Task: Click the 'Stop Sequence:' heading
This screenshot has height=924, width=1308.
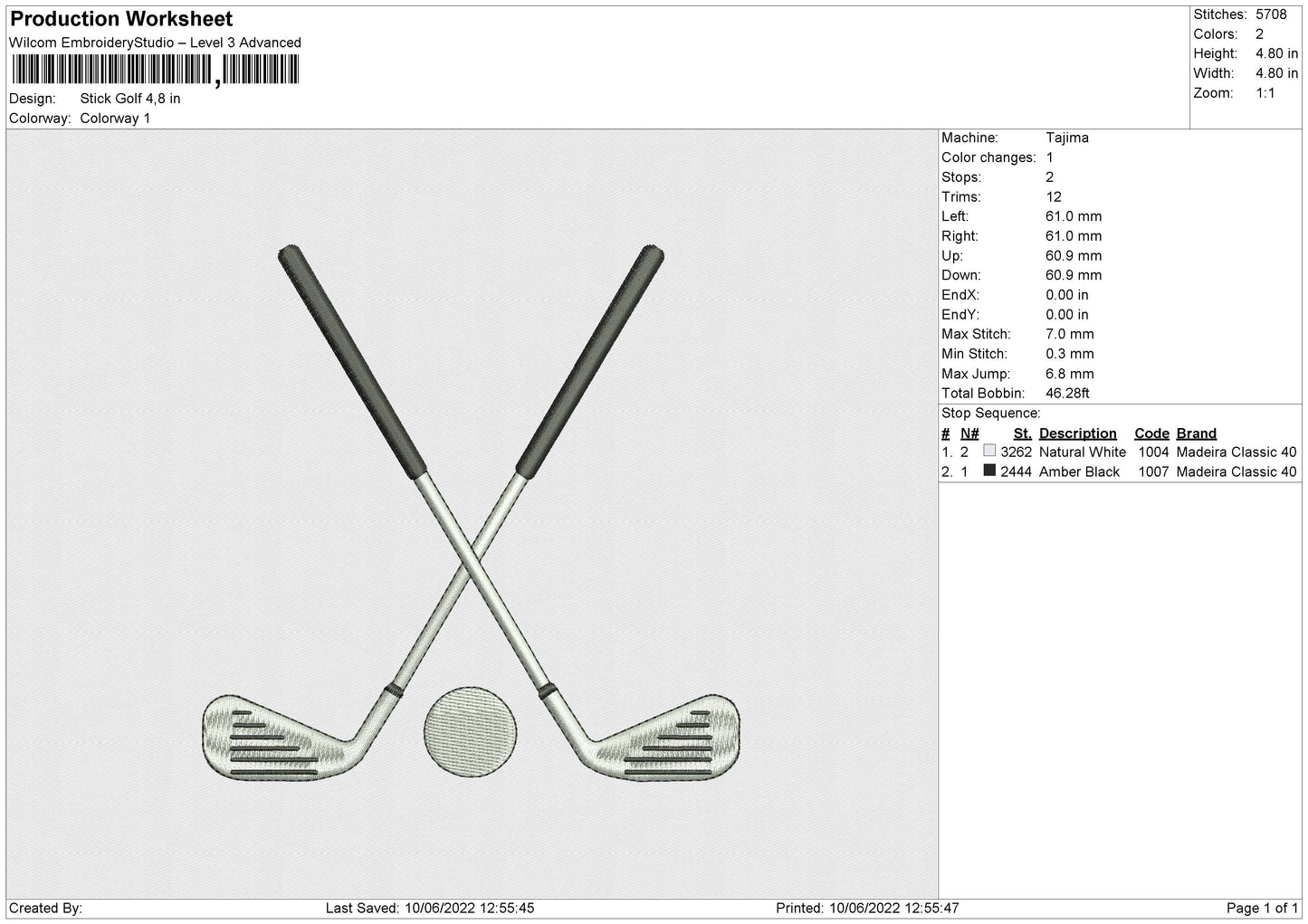Action: point(991,414)
